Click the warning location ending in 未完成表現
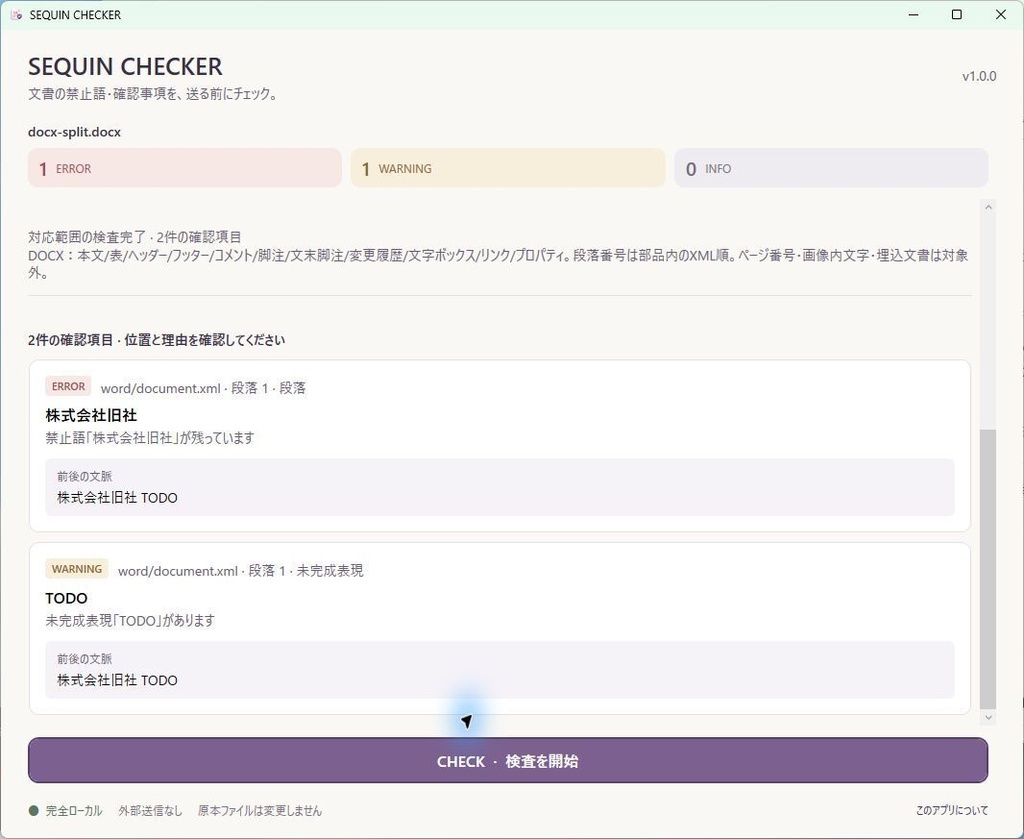The width and height of the screenshot is (1024, 839). (x=240, y=571)
